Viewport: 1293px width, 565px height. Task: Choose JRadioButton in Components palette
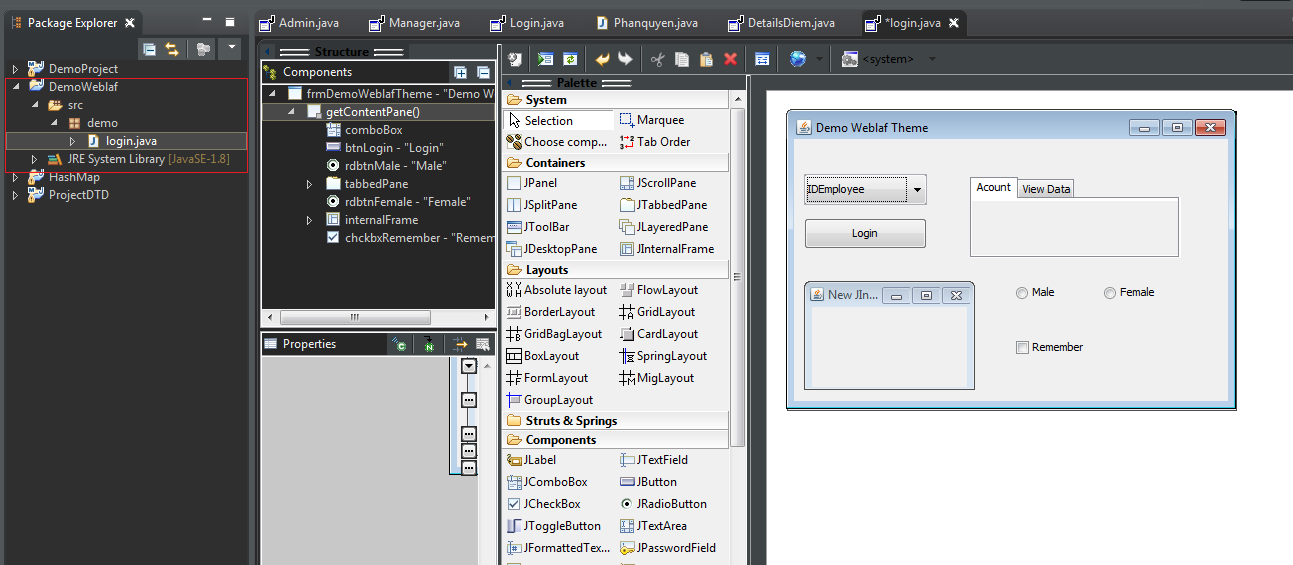pyautogui.click(x=663, y=504)
